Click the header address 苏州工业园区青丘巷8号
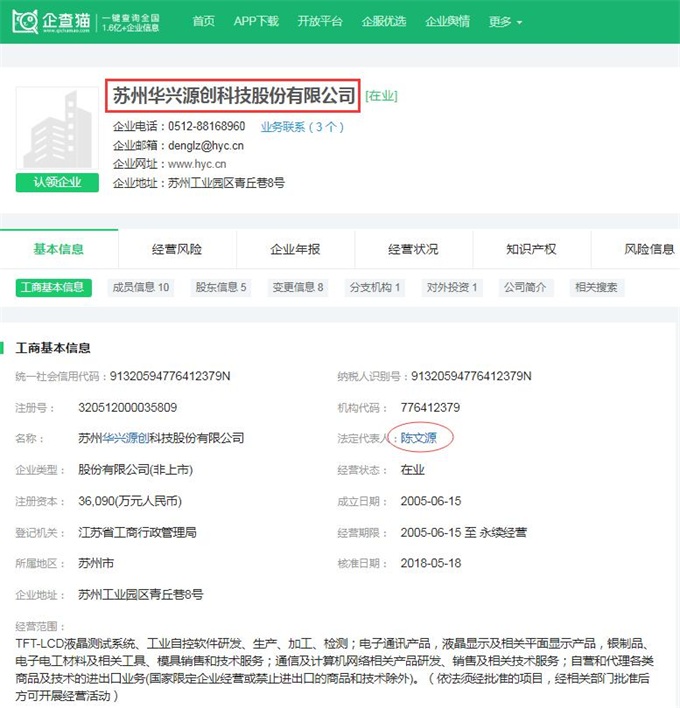The height and width of the screenshot is (708, 680). [x=226, y=183]
